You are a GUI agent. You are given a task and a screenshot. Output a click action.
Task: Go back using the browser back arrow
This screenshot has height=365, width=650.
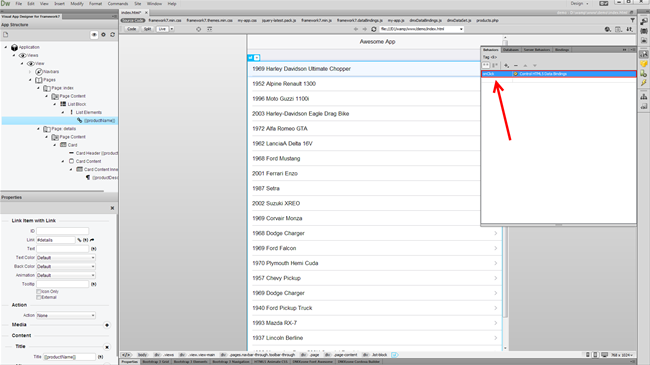(356, 29)
